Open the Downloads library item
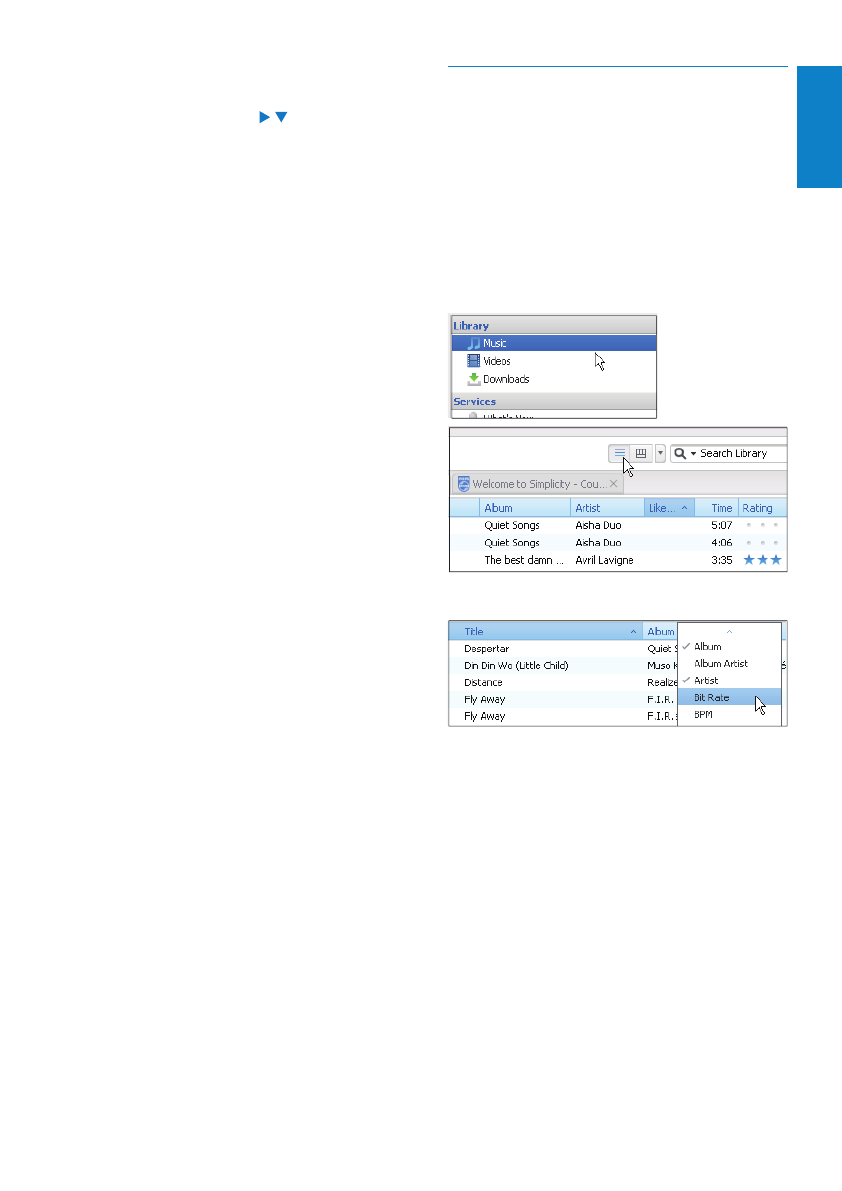 coord(505,379)
